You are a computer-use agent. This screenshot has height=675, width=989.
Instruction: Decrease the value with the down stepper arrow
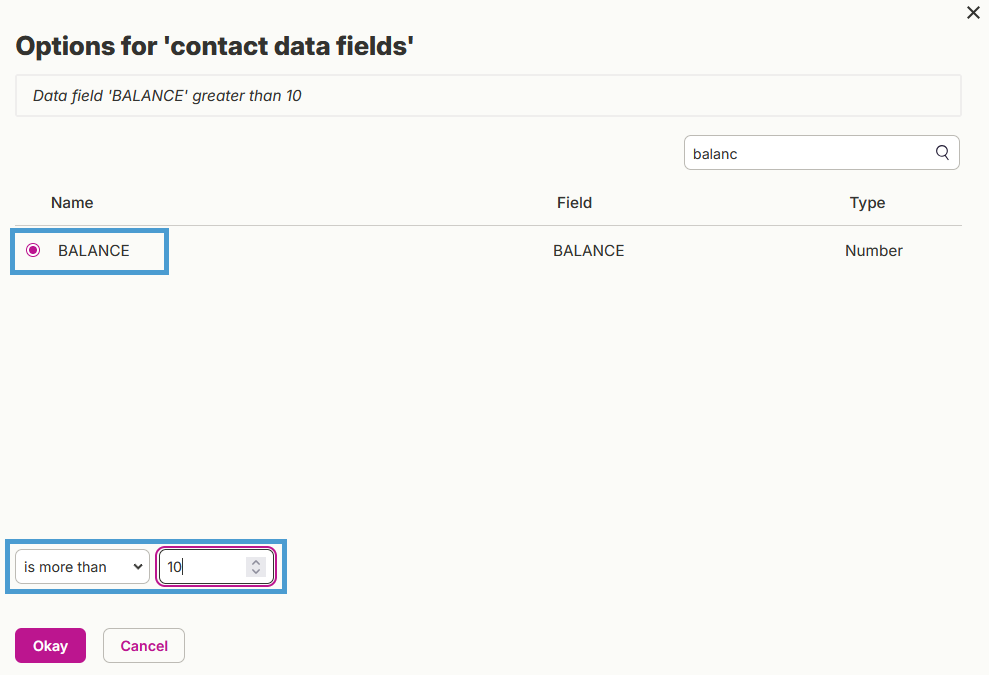click(256, 572)
